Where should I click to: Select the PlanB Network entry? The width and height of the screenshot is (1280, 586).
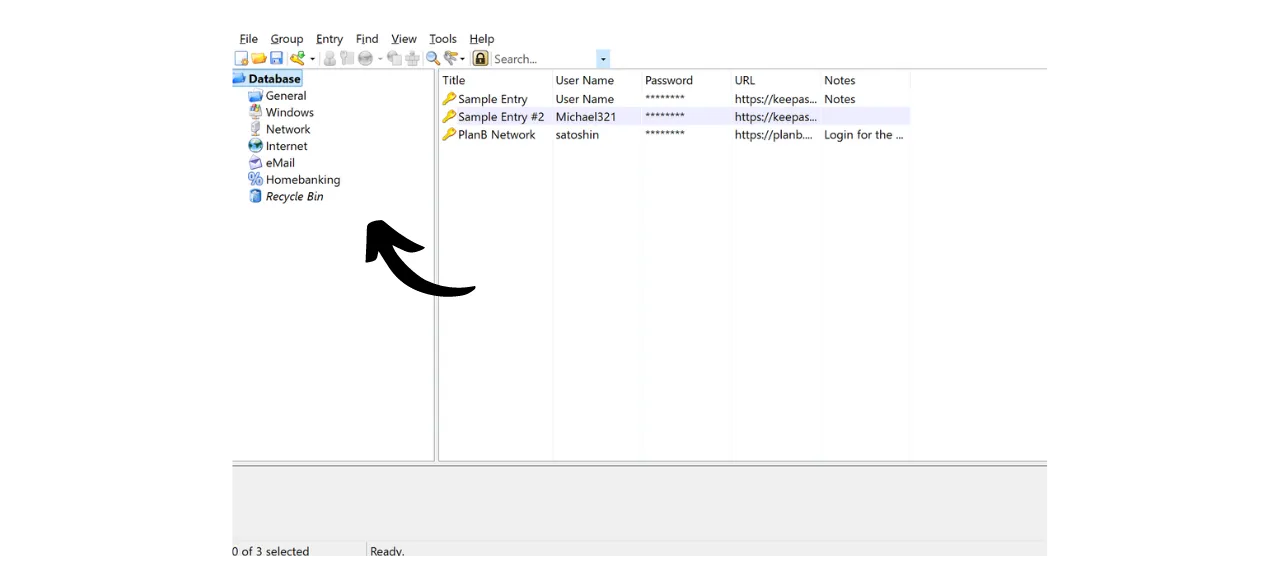tap(496, 134)
